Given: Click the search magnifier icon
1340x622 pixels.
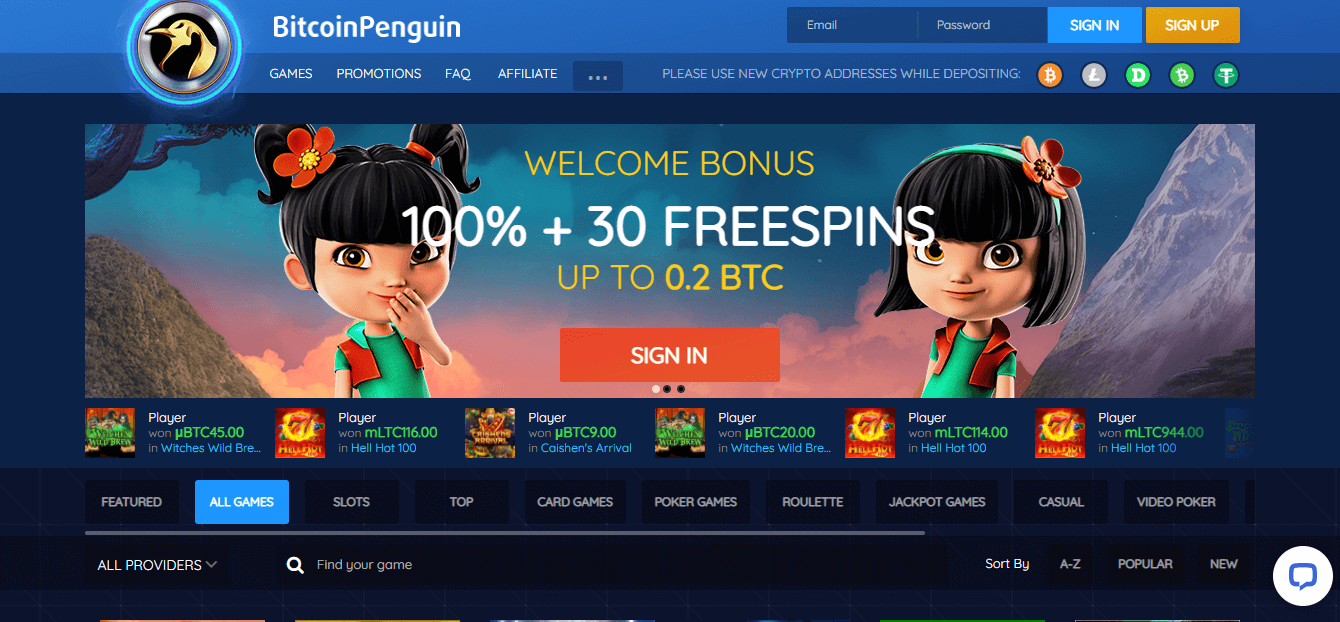Looking at the screenshot, I should tap(295, 565).
